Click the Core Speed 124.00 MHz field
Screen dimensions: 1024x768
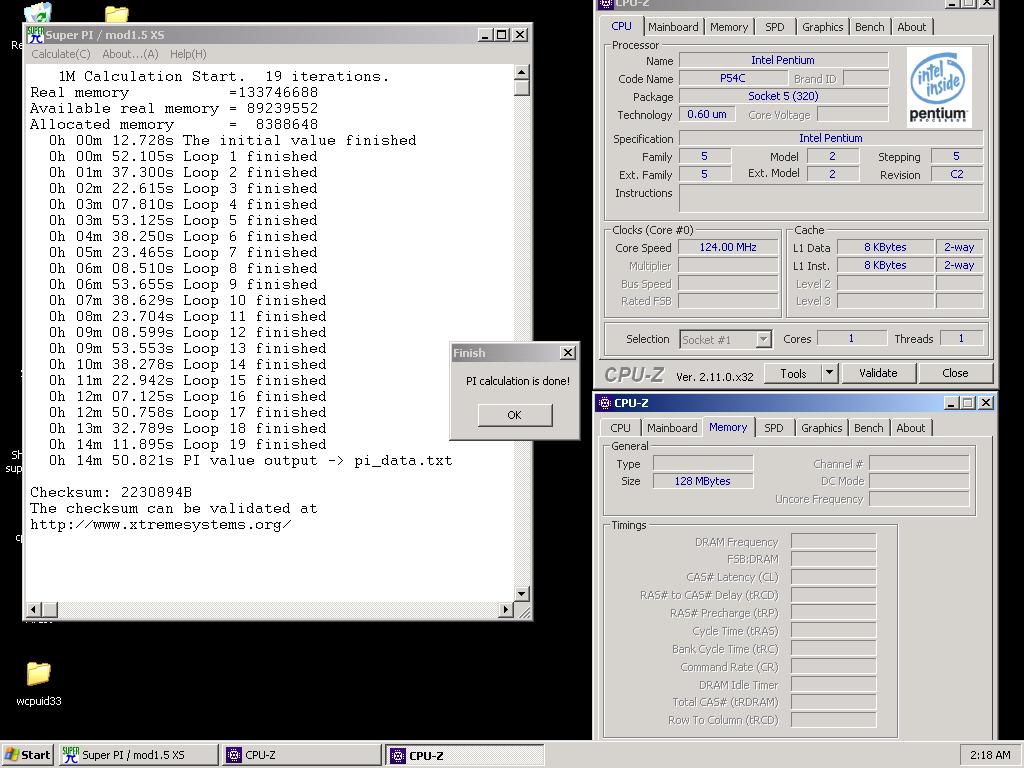pos(728,248)
